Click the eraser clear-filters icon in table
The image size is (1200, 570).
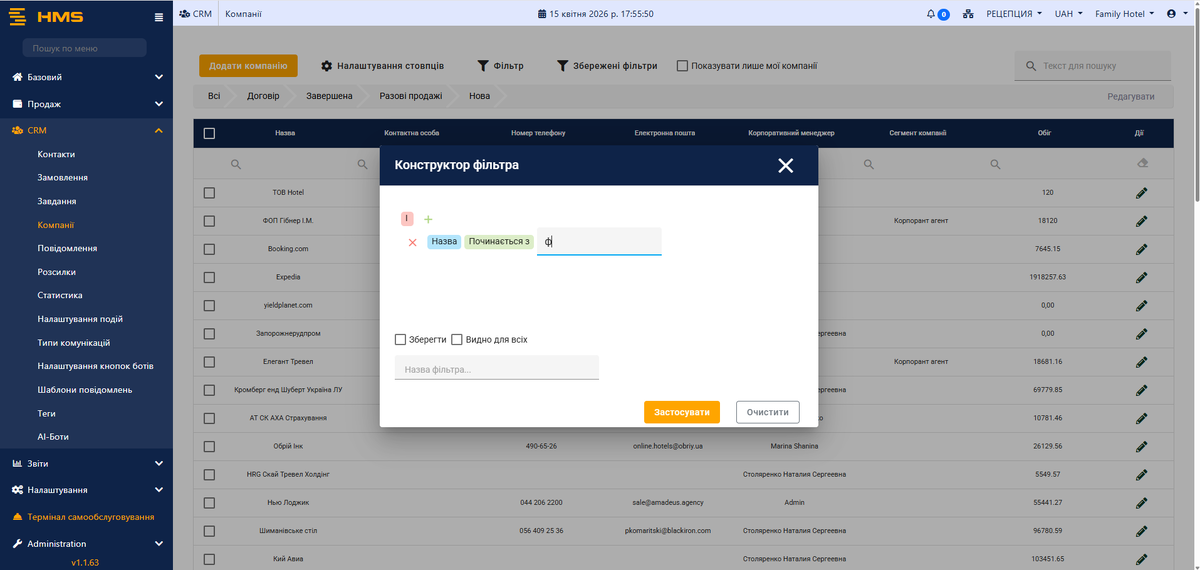1142,164
